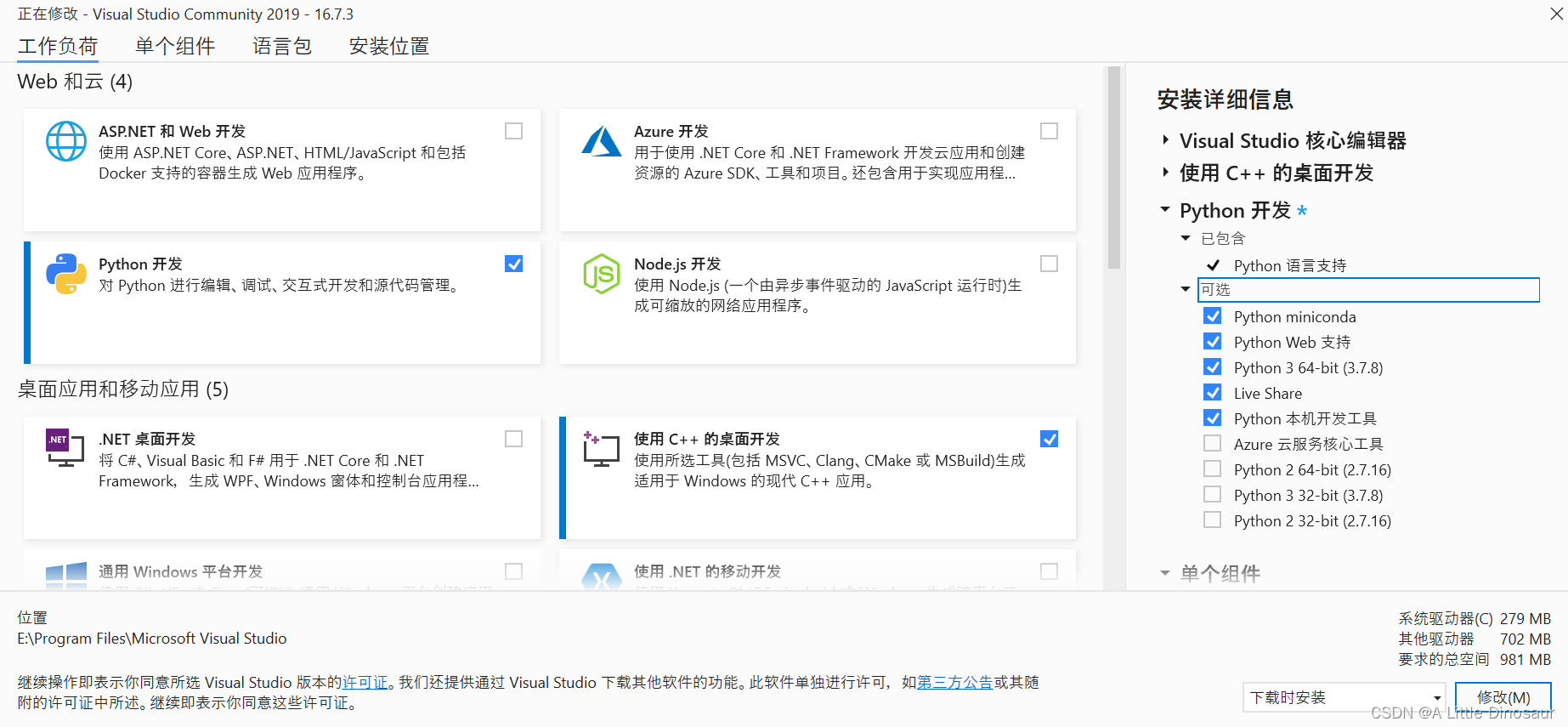Image resolution: width=1568 pixels, height=727 pixels.
Task: Check Python 2 32-bit (2.7.16) option
Action: 1213,520
